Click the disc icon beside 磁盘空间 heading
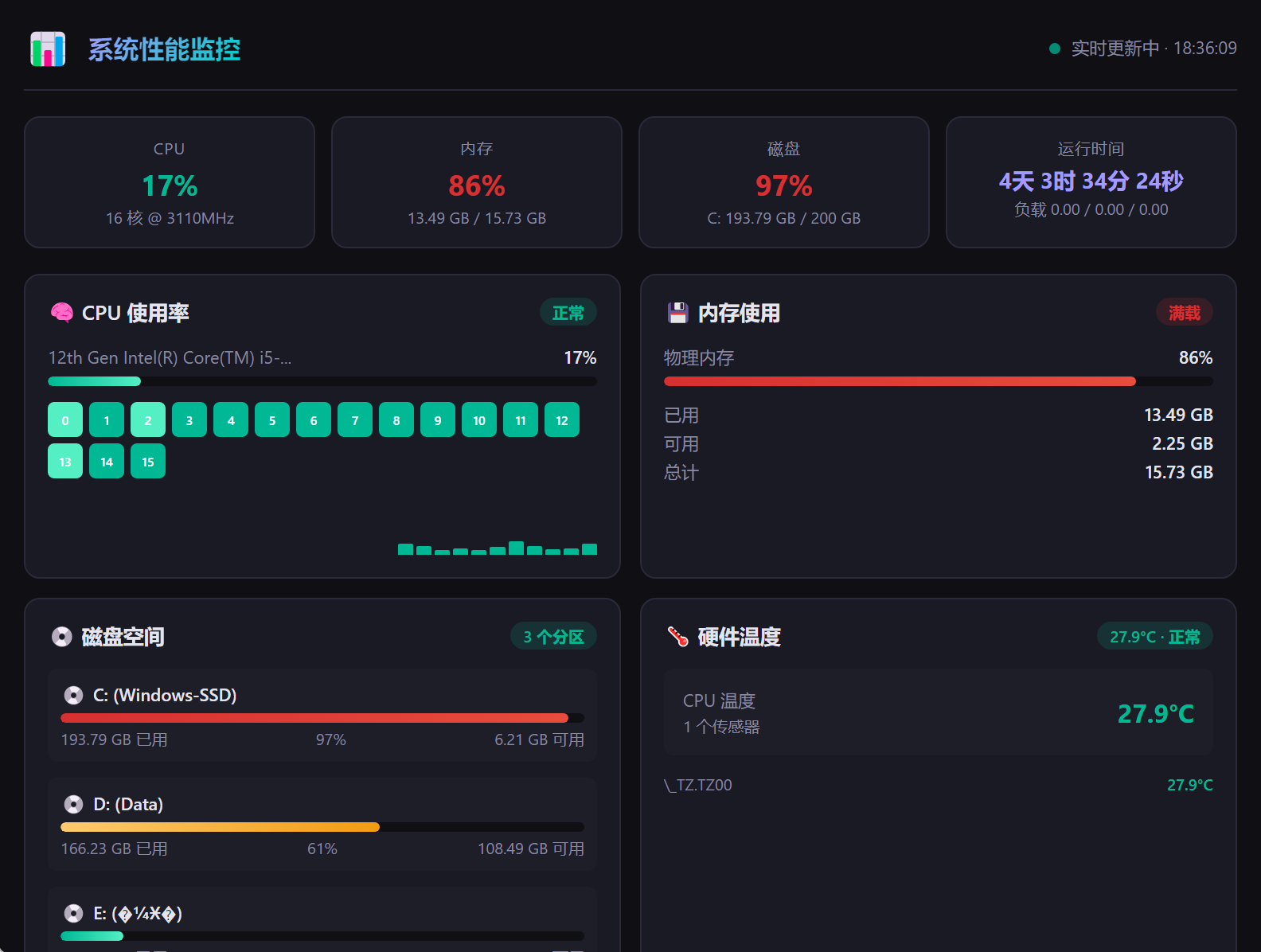The width and height of the screenshot is (1261, 952). tap(61, 637)
